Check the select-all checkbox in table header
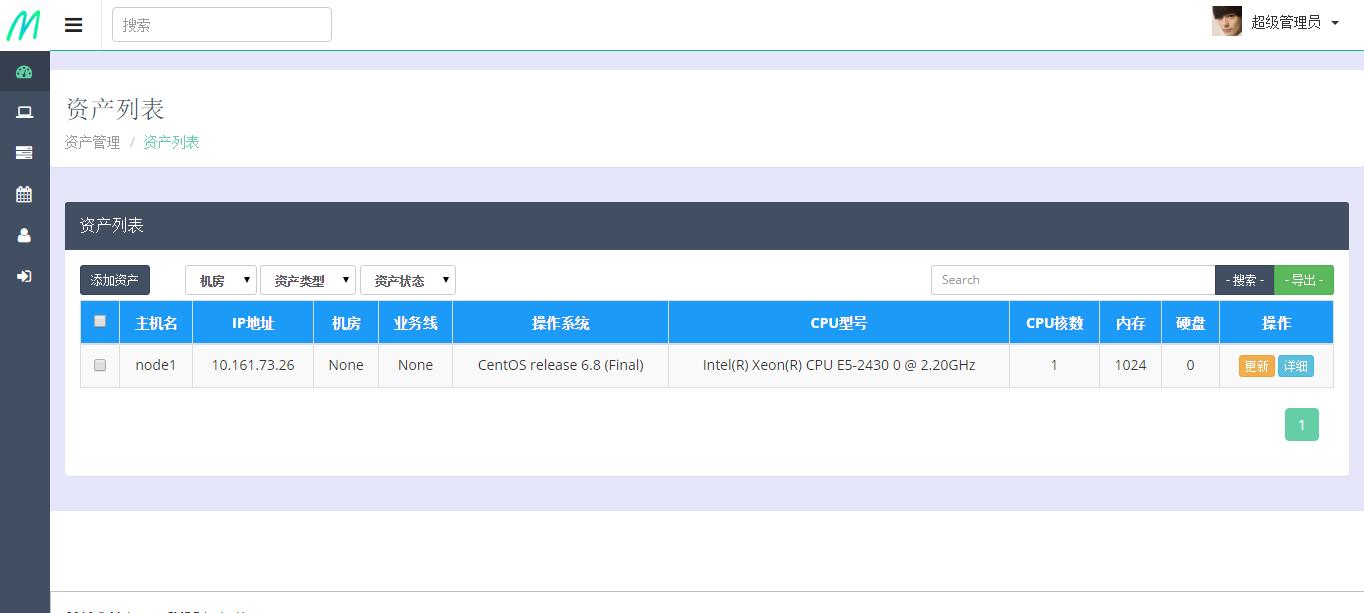This screenshot has height=613, width=1364. [x=100, y=321]
